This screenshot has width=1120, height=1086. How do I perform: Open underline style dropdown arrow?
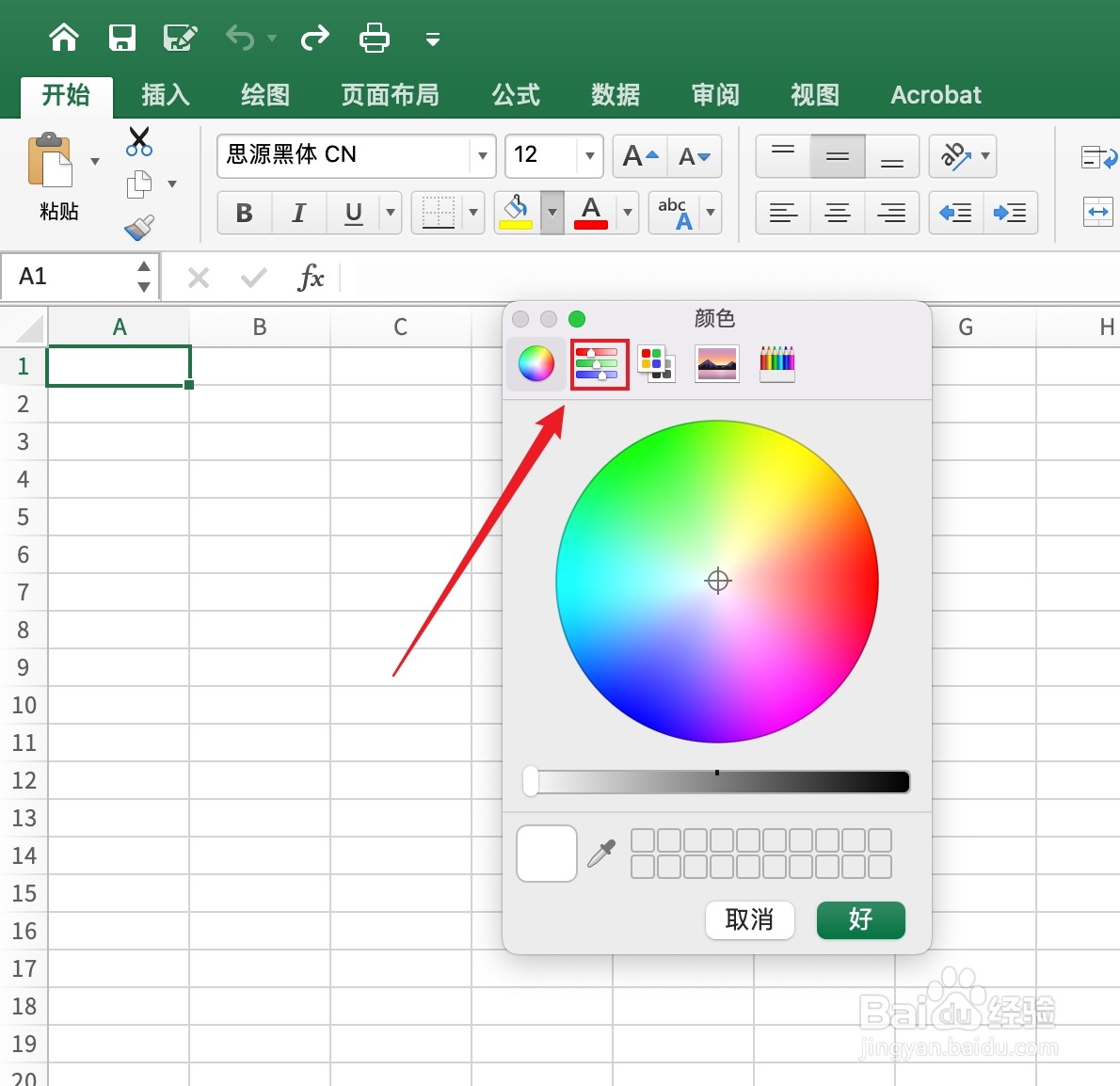pyautogui.click(x=390, y=212)
